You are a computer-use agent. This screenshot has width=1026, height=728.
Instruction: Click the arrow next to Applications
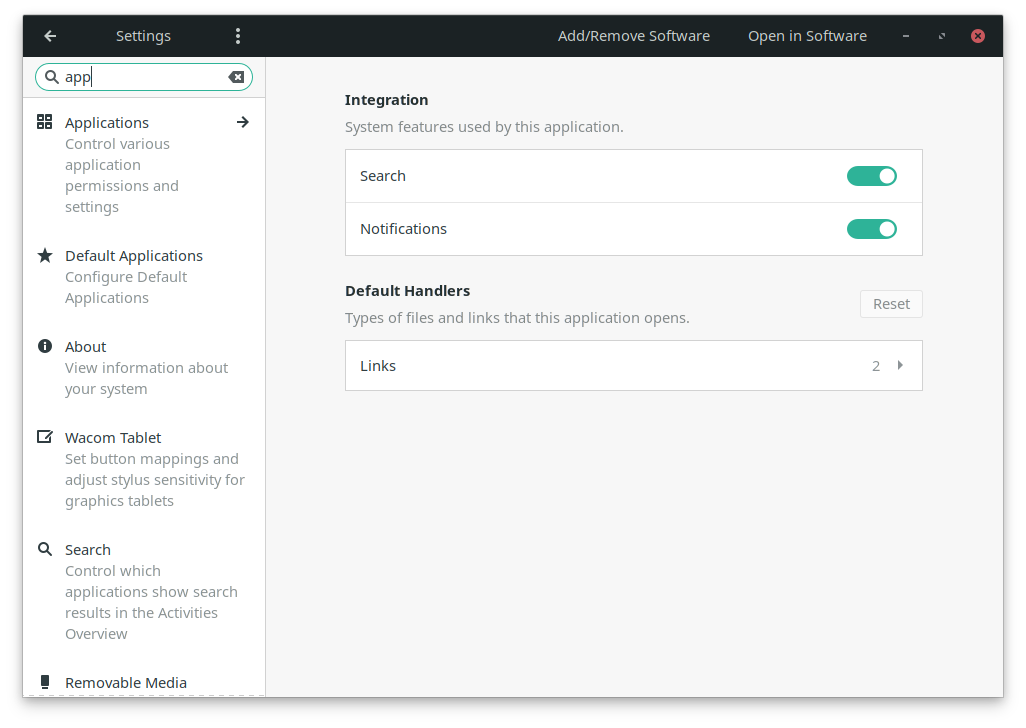tap(242, 122)
